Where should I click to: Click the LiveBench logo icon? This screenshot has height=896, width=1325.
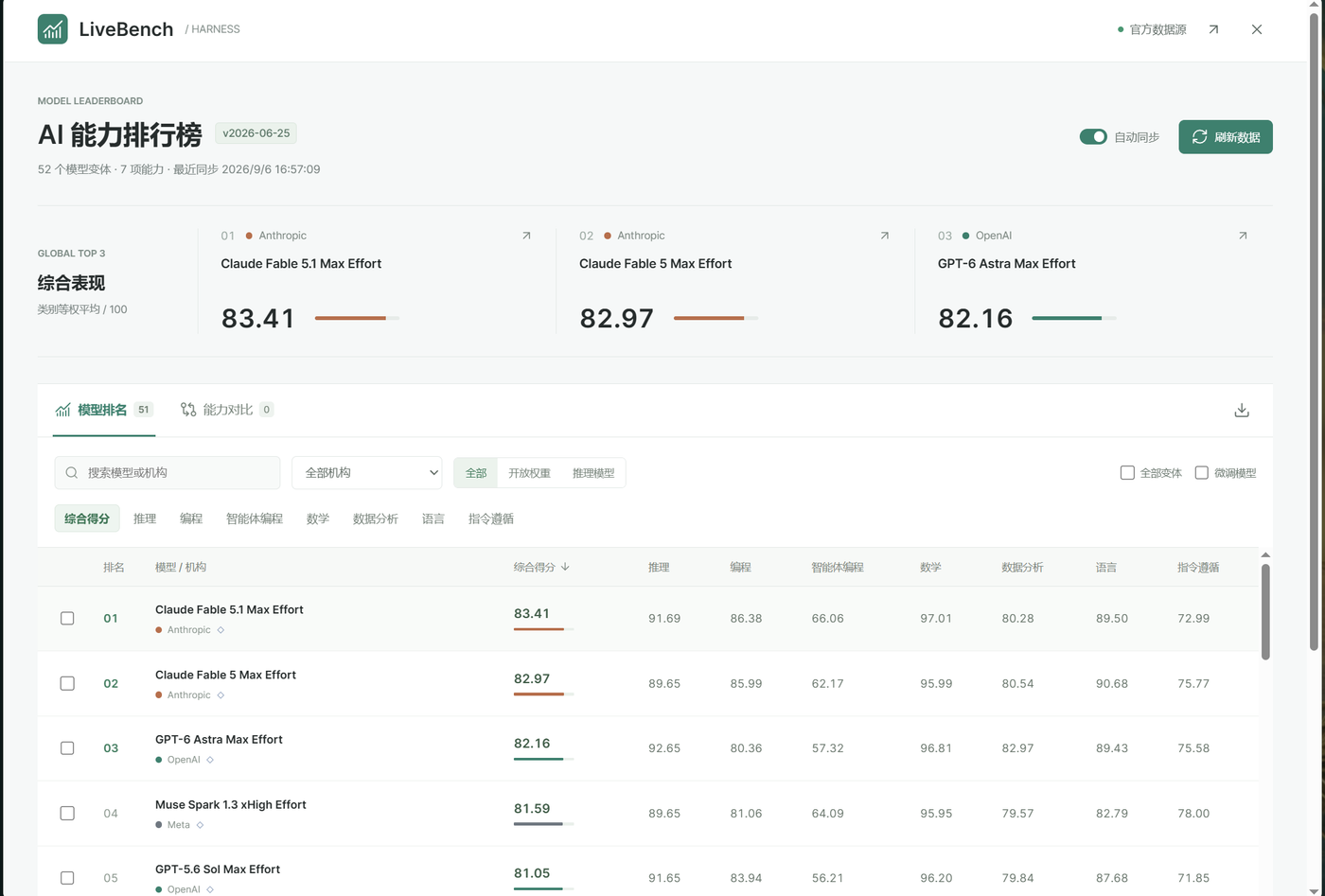coord(52,29)
